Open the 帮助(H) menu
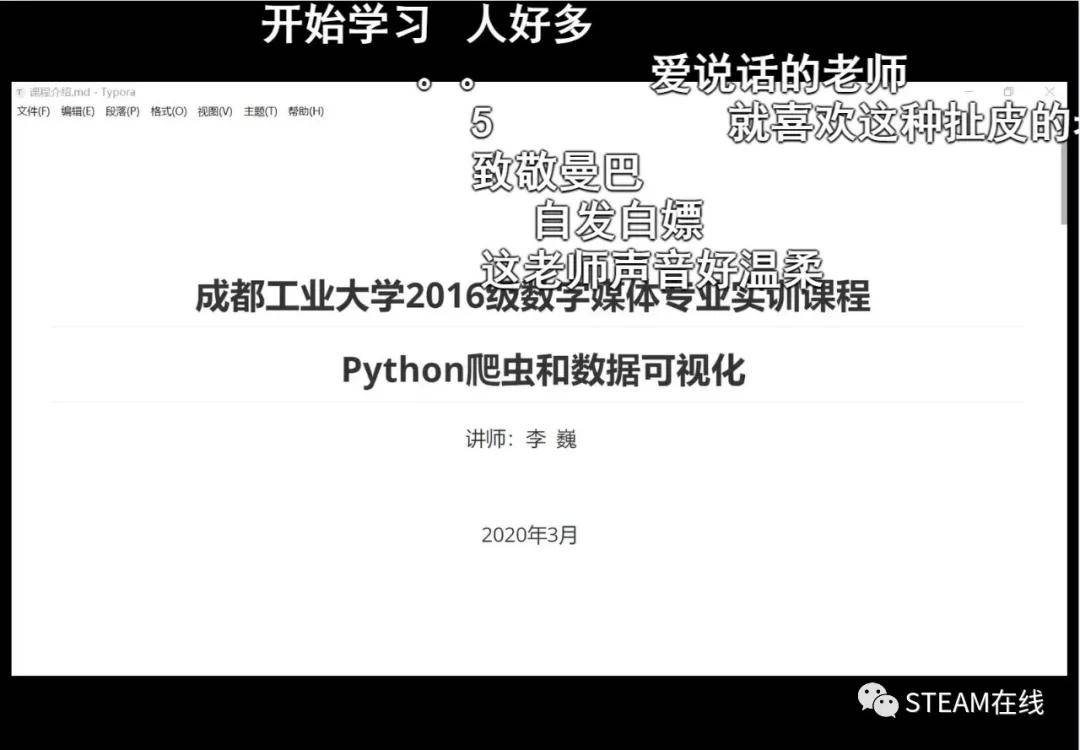Image resolution: width=1080 pixels, height=750 pixels. [x=306, y=111]
